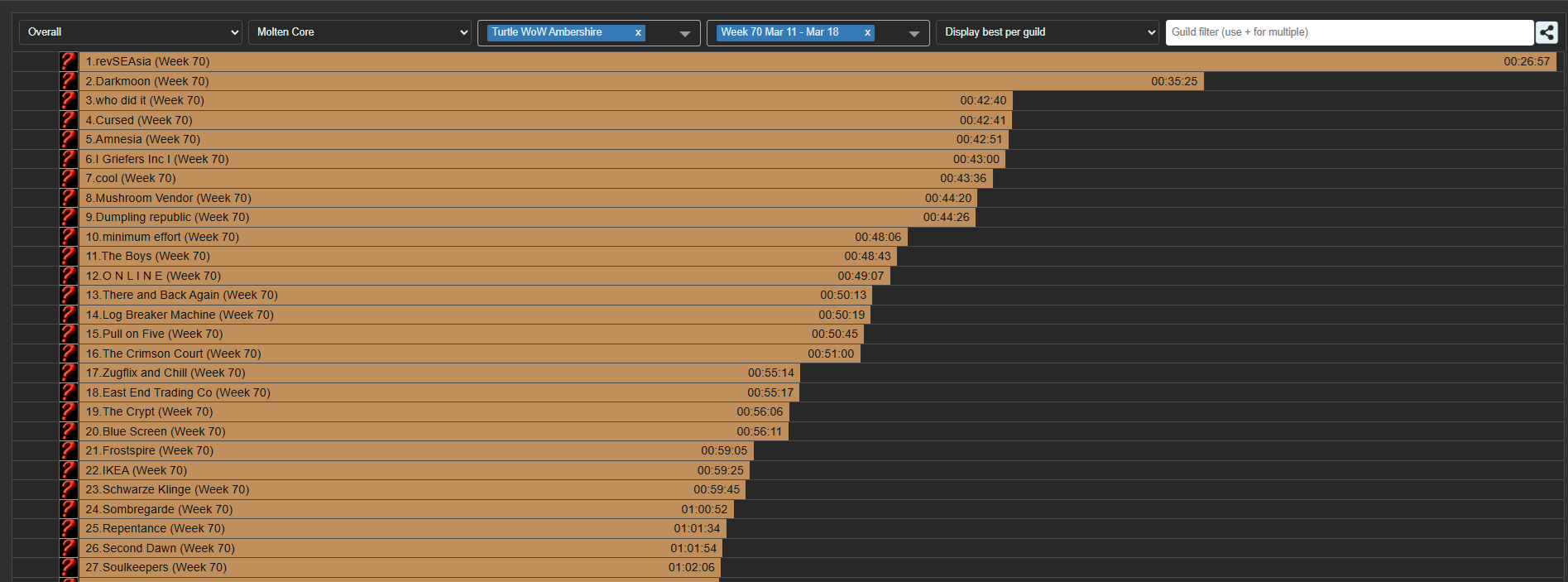Image resolution: width=1568 pixels, height=582 pixels.
Task: Click question mark icon beside Mushroom Vendor
Action: 69,198
